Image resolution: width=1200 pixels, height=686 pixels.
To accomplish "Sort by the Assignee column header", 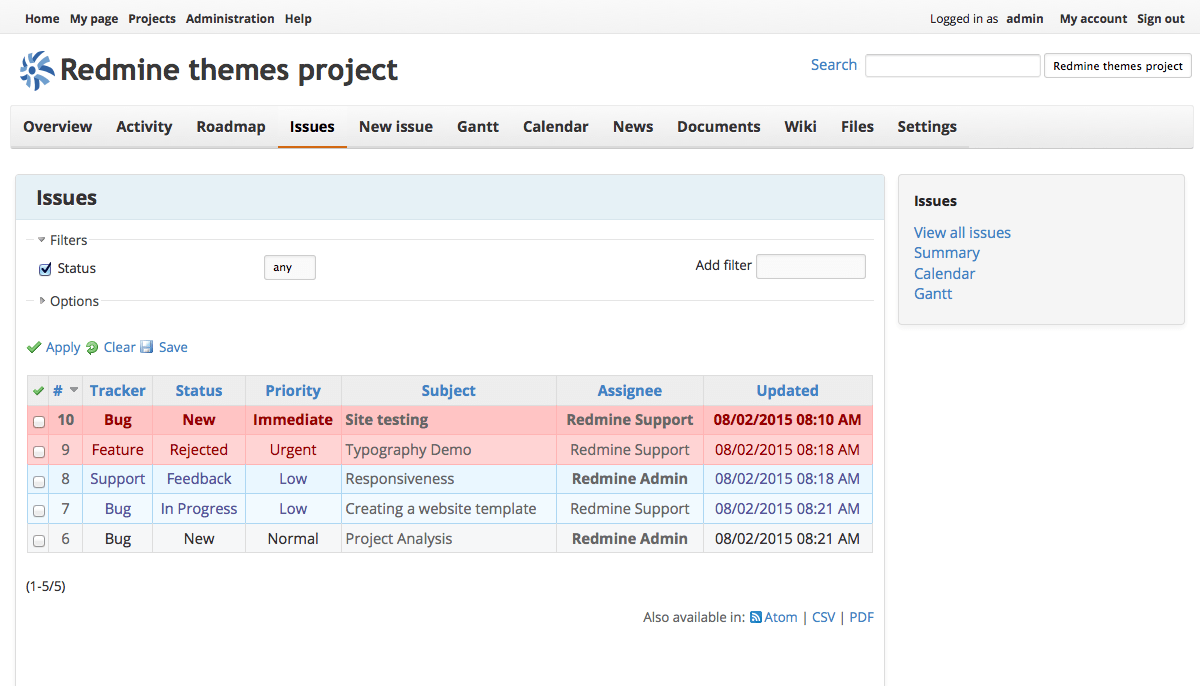I will [x=630, y=391].
